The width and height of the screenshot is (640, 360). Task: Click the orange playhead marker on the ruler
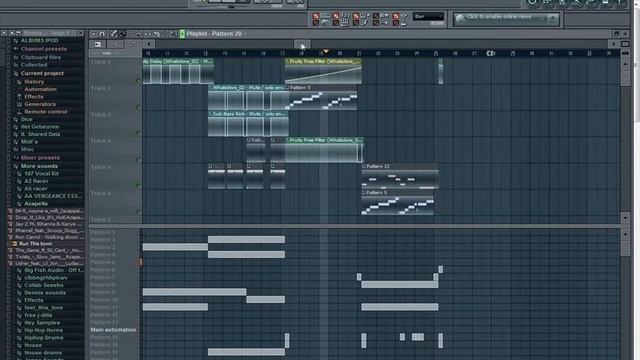[326, 51]
